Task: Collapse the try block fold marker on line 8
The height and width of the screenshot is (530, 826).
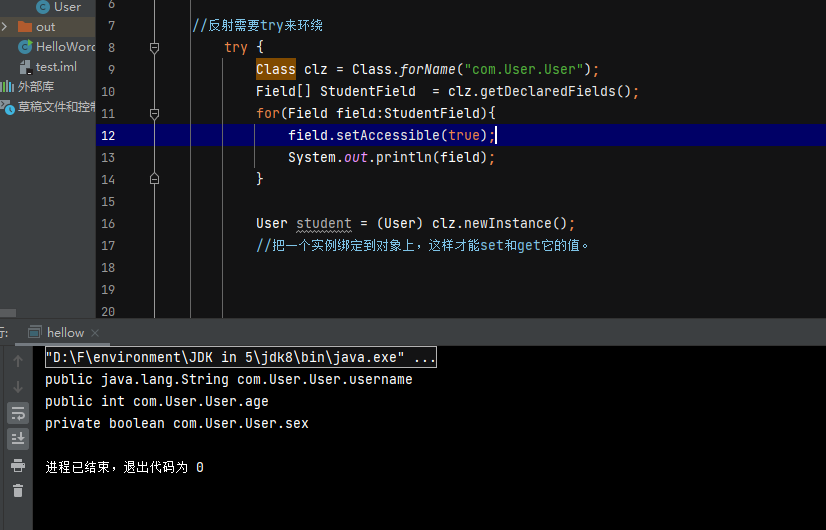Action: pyautogui.click(x=154, y=47)
